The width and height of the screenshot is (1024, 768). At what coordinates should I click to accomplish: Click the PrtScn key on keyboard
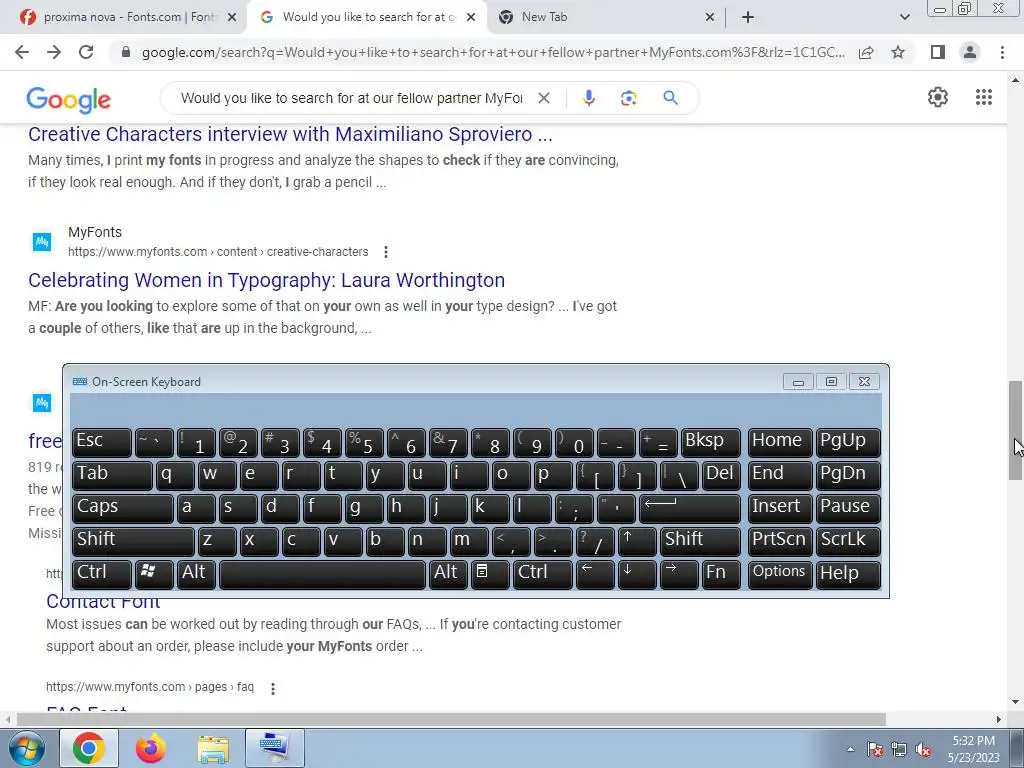780,541
